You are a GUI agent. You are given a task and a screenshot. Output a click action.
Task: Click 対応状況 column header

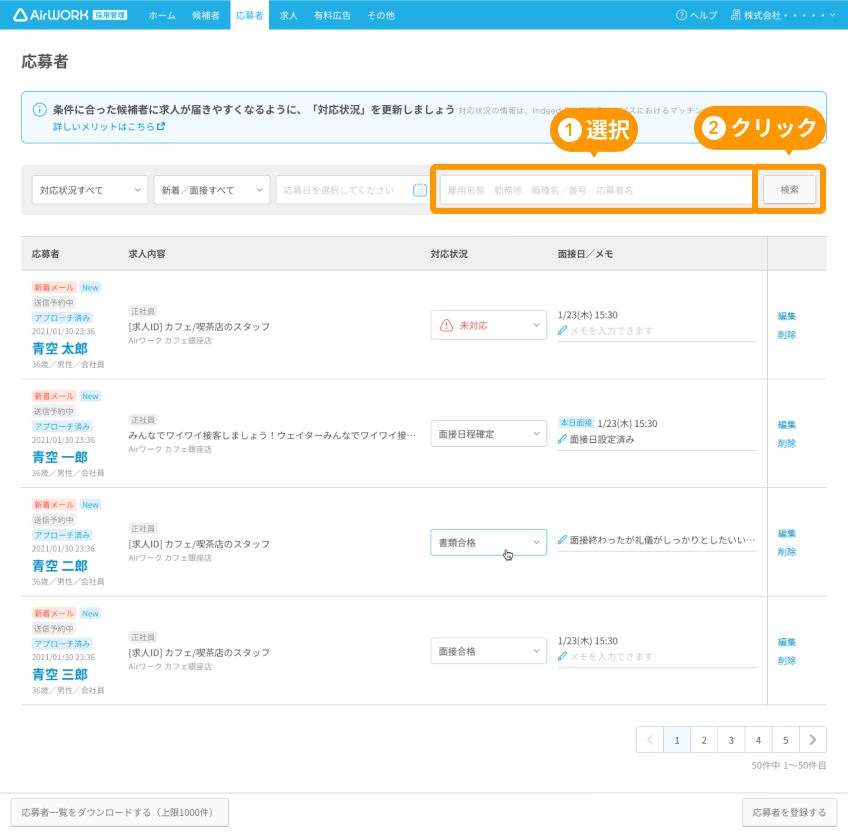coord(449,254)
